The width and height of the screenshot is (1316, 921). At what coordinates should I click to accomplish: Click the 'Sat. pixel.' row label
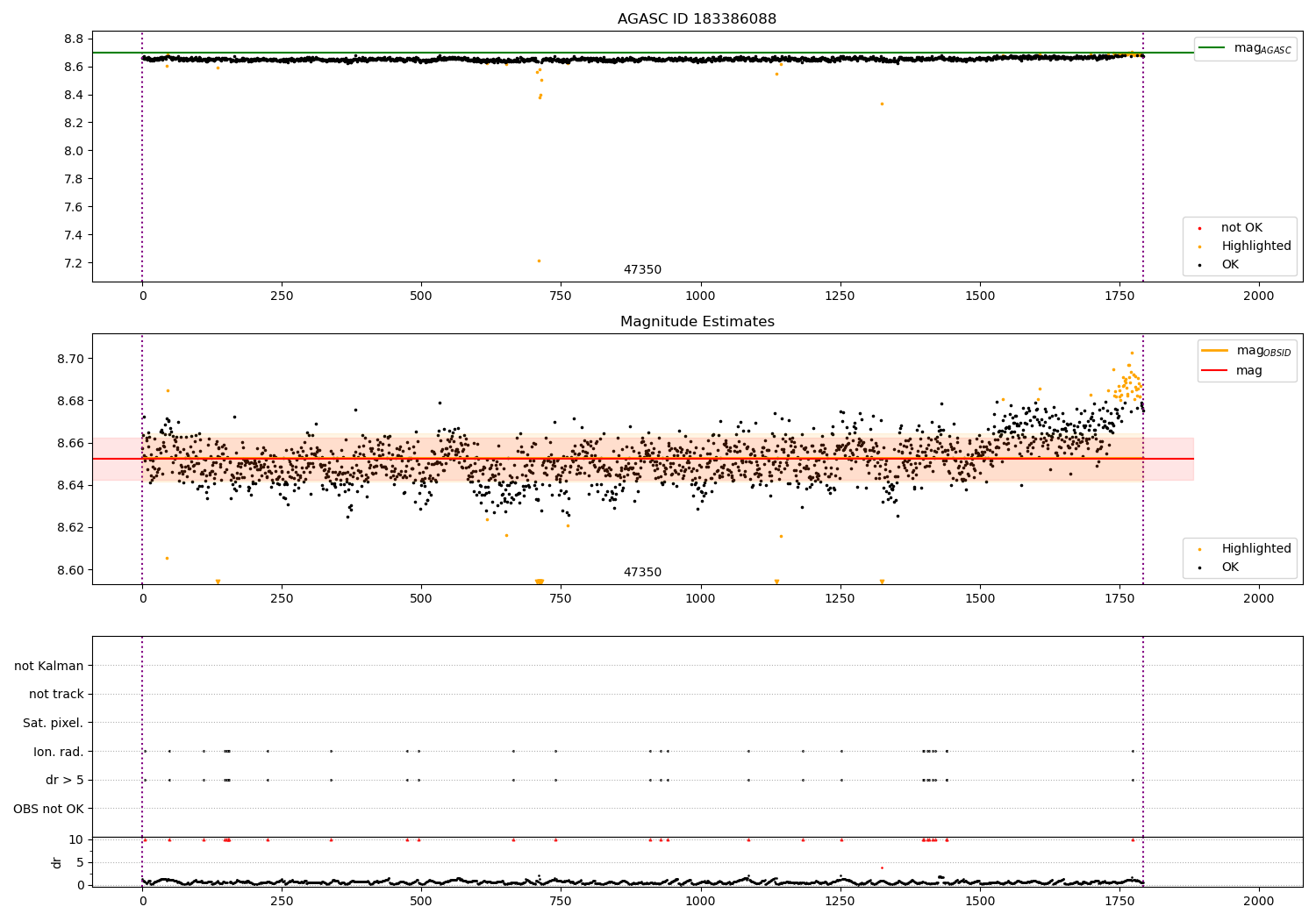(53, 723)
